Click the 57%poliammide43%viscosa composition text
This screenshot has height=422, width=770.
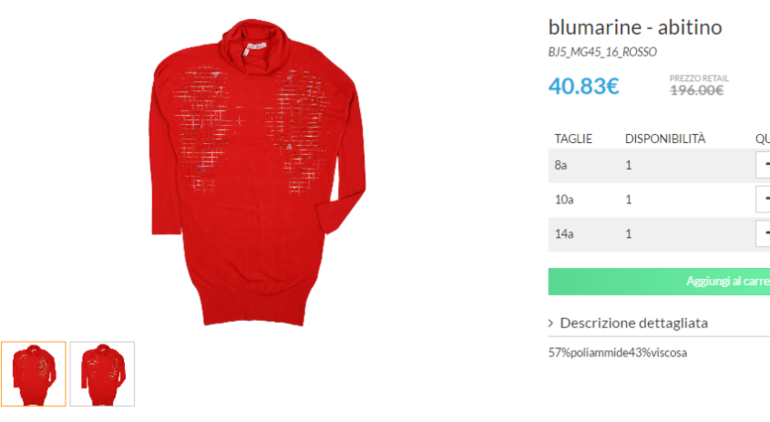tap(618, 353)
